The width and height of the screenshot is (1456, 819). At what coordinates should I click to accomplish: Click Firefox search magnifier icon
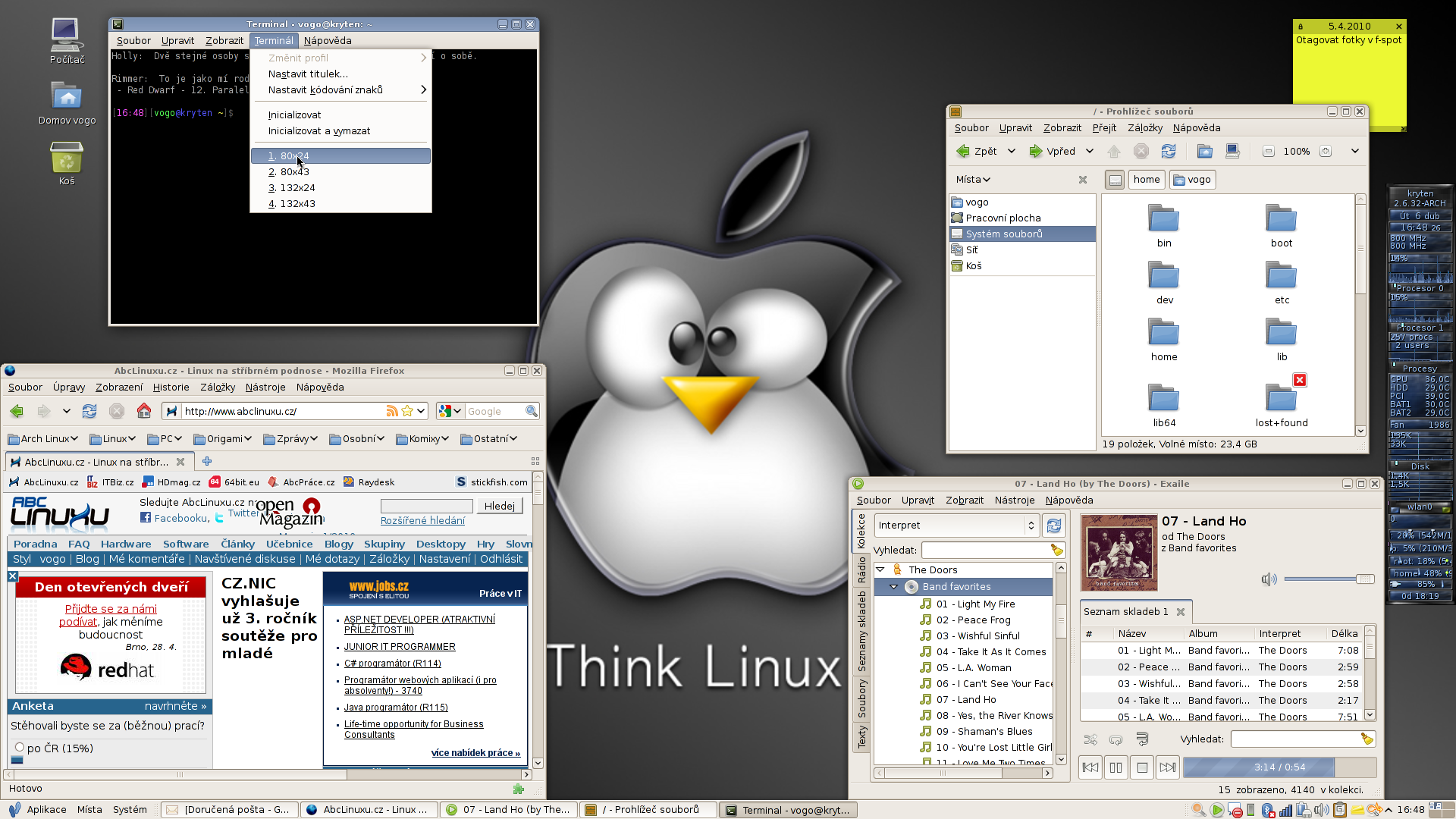(x=532, y=411)
